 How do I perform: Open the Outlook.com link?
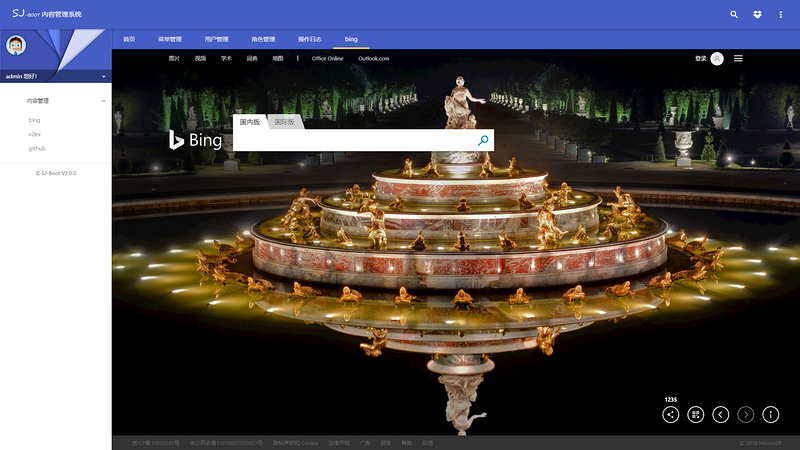(x=373, y=59)
